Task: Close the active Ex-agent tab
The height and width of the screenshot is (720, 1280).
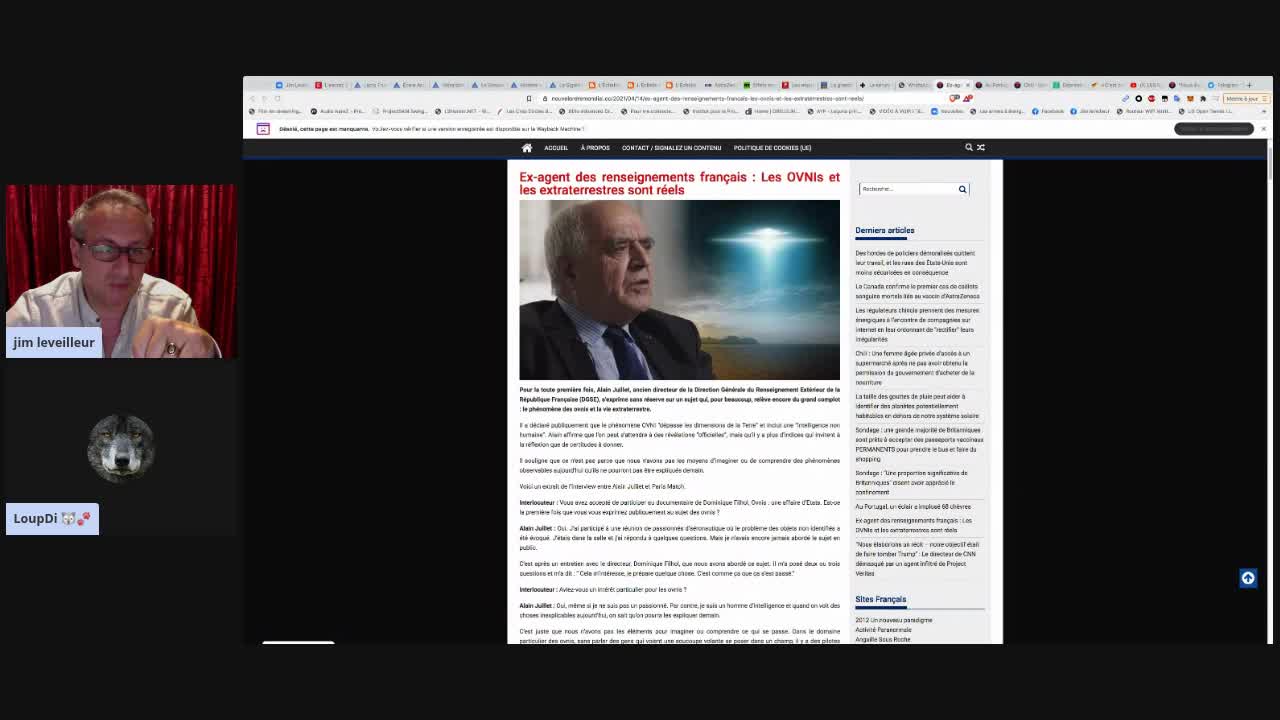Action: tap(967, 85)
